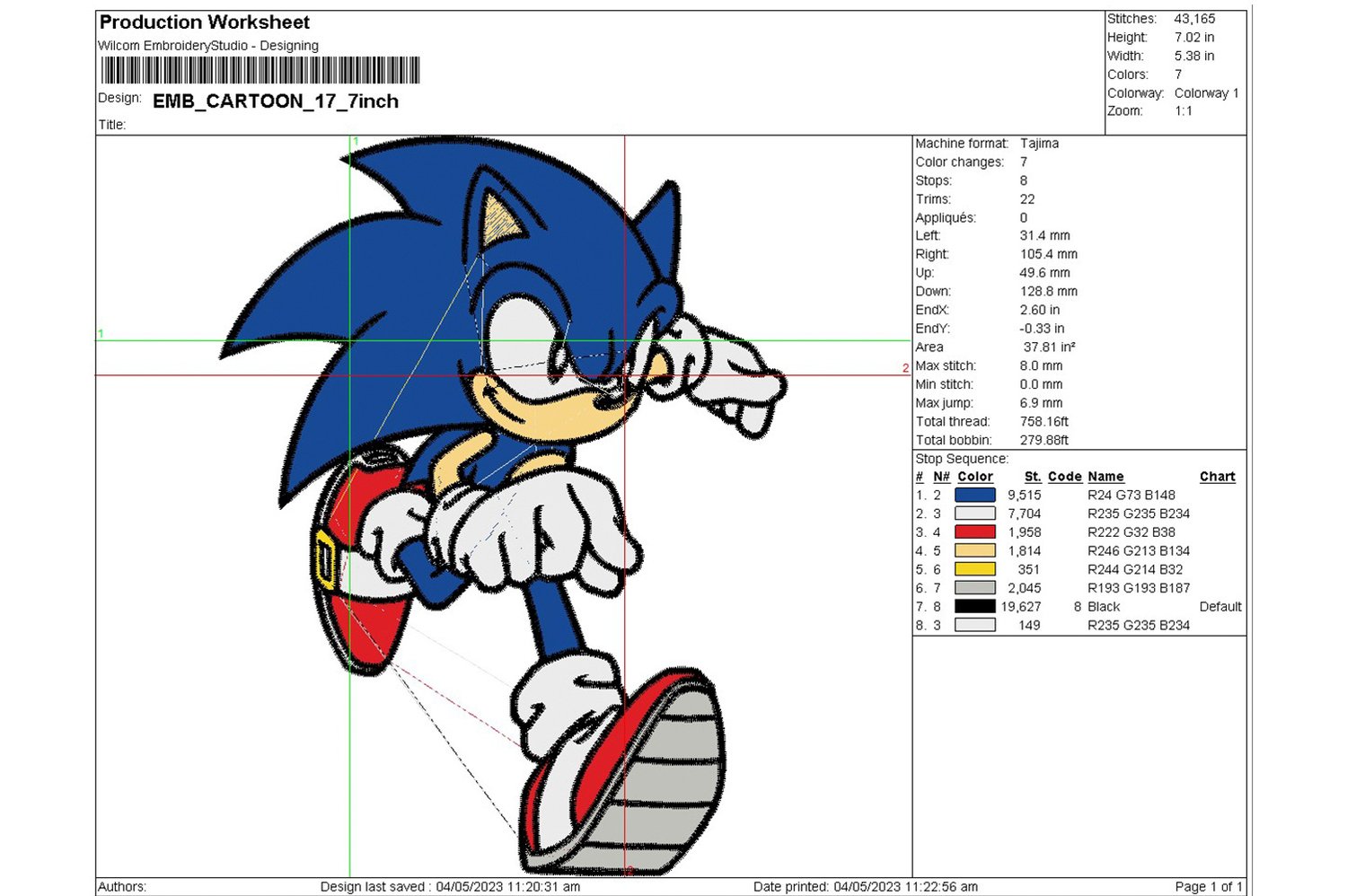Select the design name 'EMB_CARTOON_17_7inch'

(x=276, y=101)
